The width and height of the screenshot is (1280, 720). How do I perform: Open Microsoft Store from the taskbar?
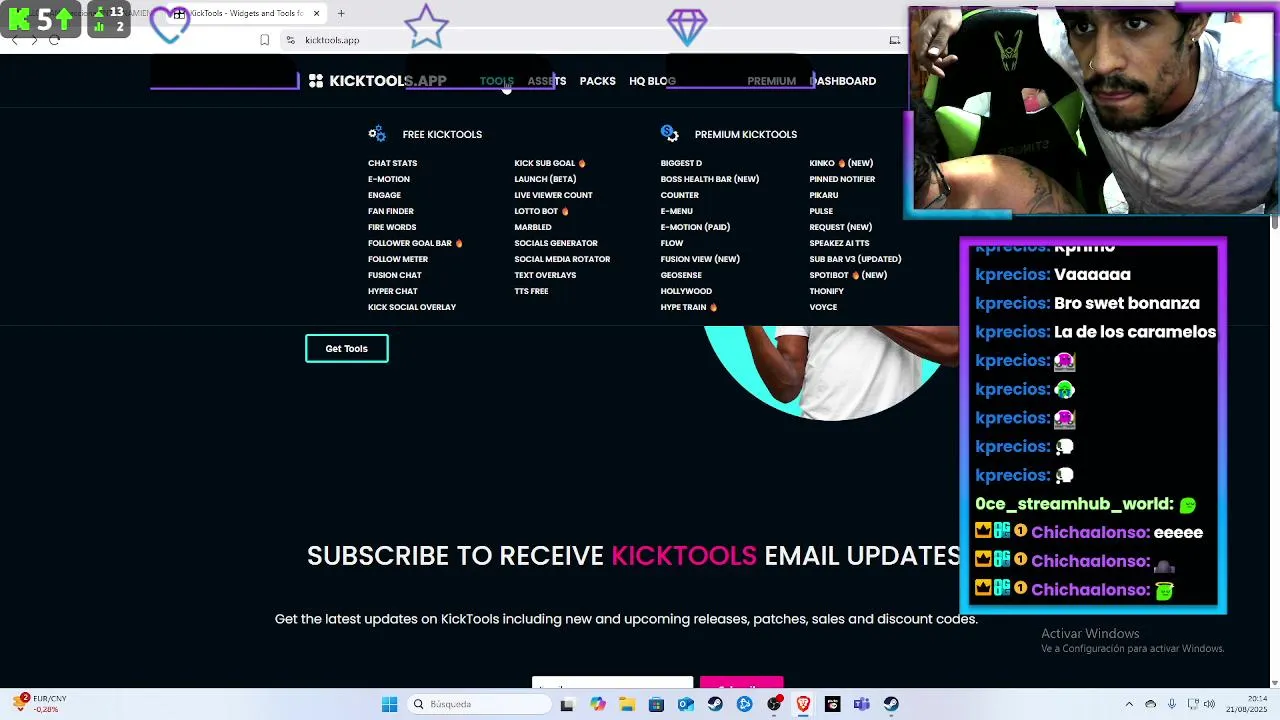click(656, 704)
